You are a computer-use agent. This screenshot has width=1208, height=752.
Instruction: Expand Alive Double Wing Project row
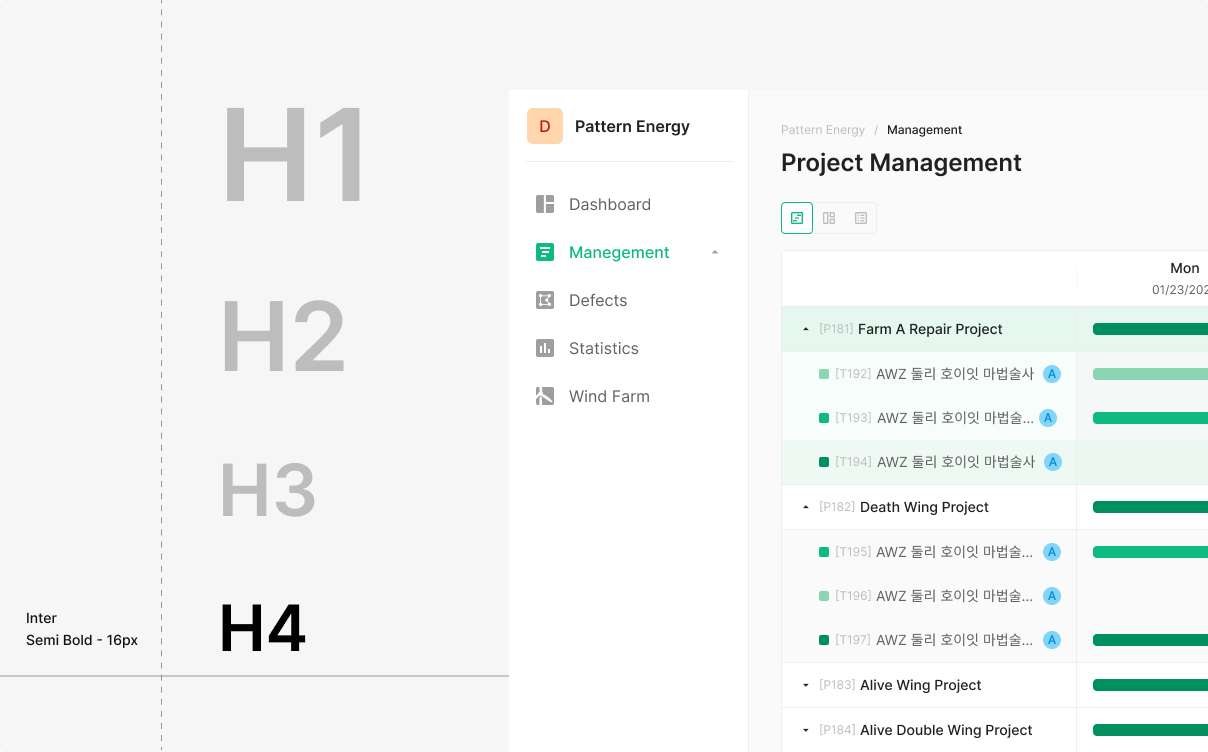point(806,730)
